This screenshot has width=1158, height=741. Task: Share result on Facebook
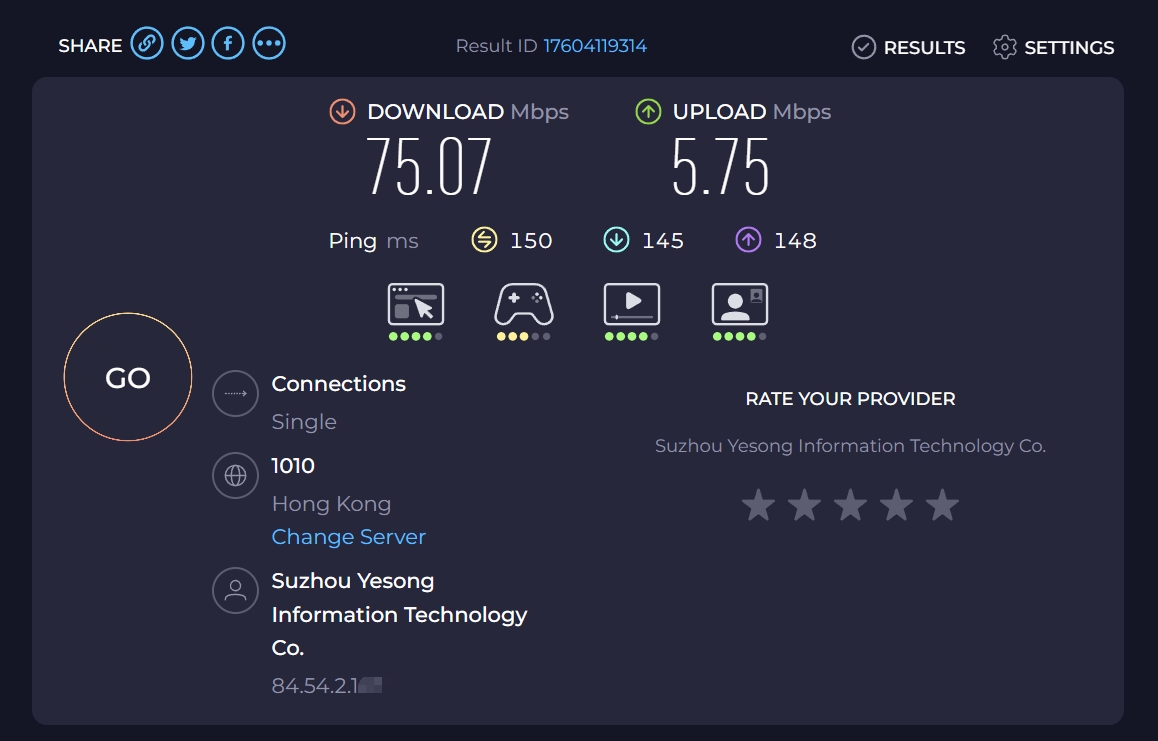click(228, 44)
